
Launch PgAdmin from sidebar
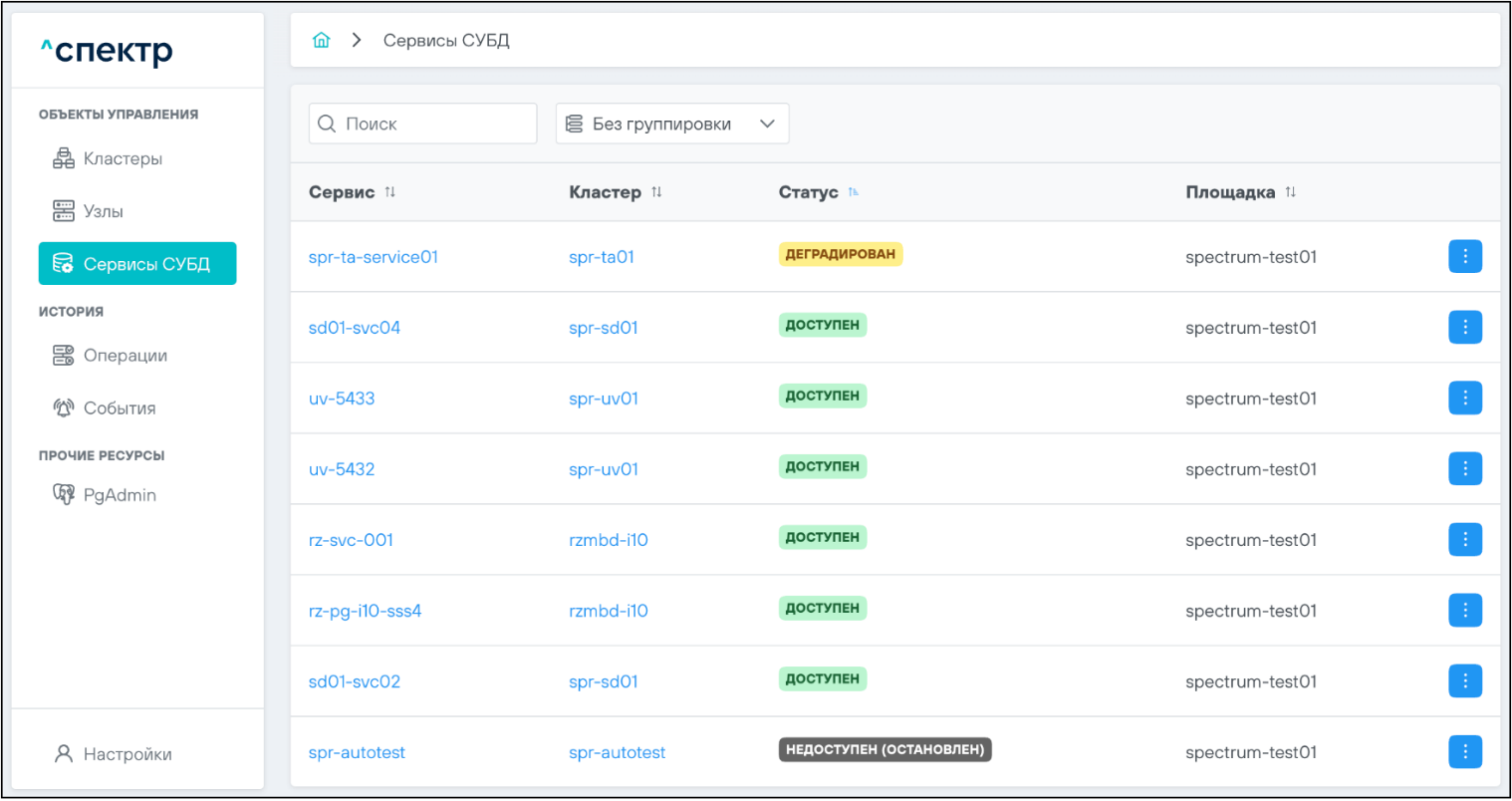(x=119, y=495)
